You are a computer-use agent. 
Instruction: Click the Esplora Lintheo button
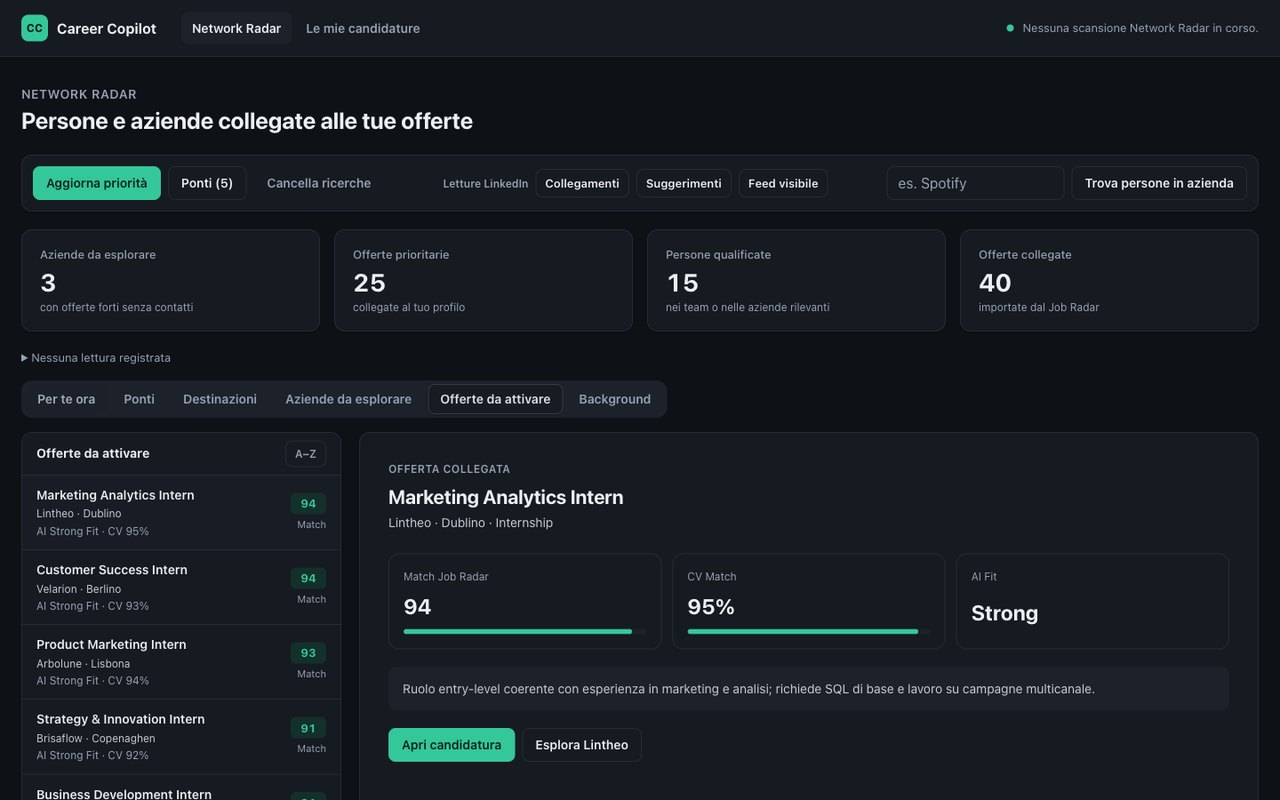click(582, 745)
